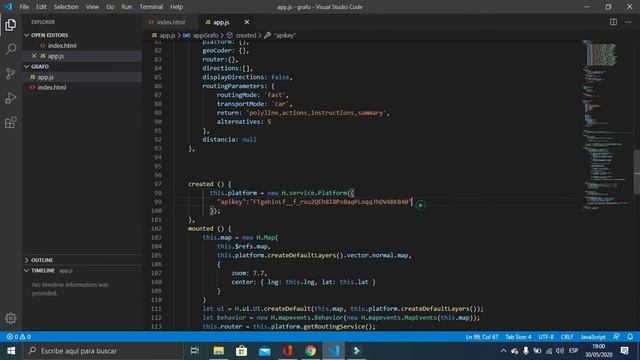Click the volume icon in system tray

(560, 351)
